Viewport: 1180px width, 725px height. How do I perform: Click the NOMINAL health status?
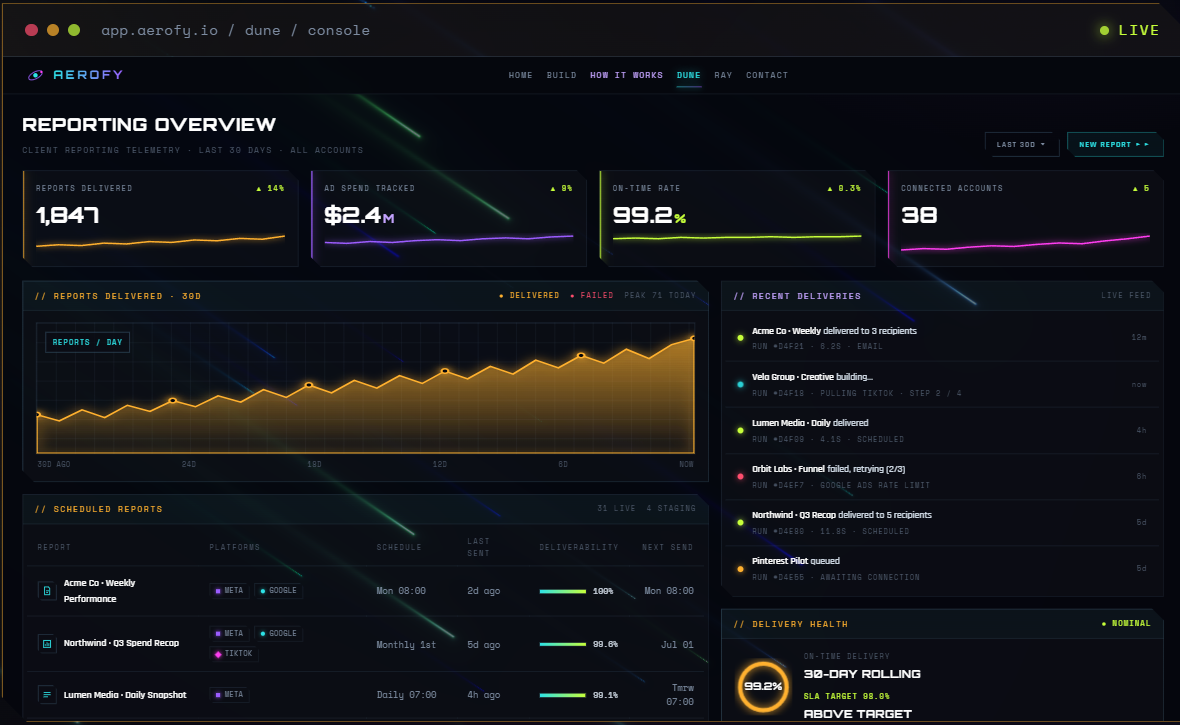(1127, 623)
